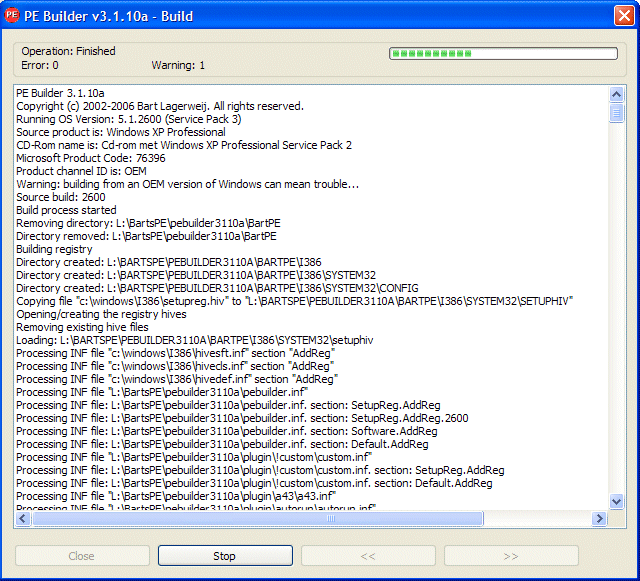Select 'Building registry' log line
640x581 pixels.
[x=54, y=249]
